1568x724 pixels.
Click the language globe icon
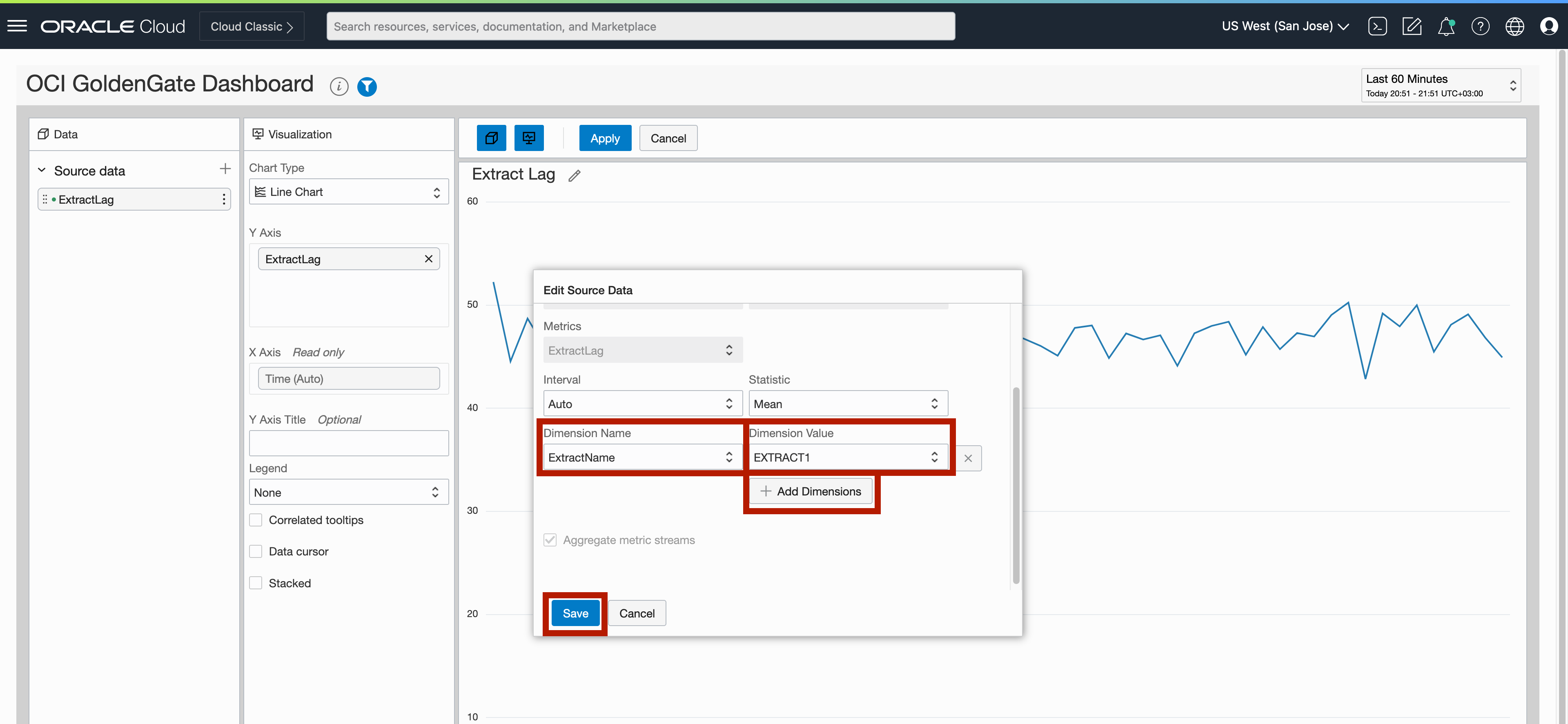click(1514, 26)
